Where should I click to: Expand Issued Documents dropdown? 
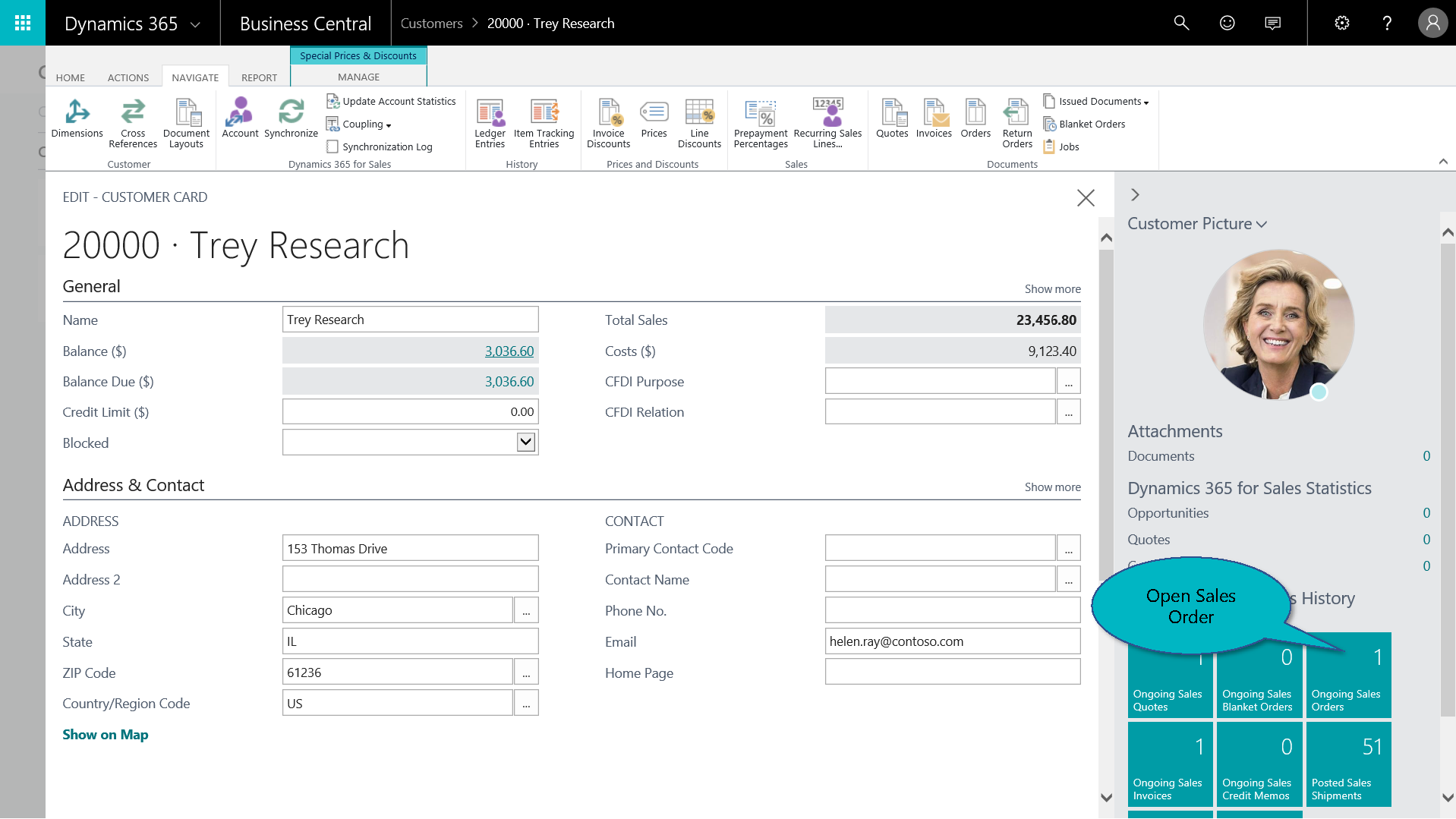[1103, 102]
